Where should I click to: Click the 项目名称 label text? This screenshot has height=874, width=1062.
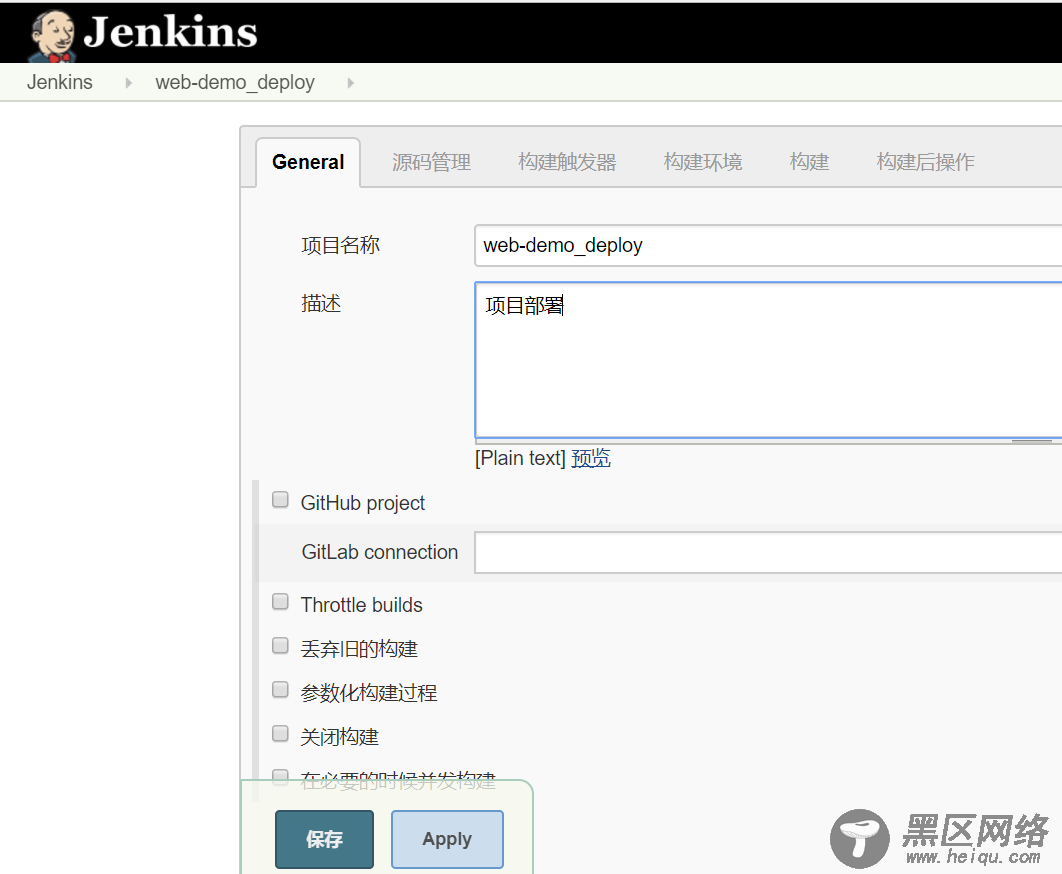(x=341, y=245)
